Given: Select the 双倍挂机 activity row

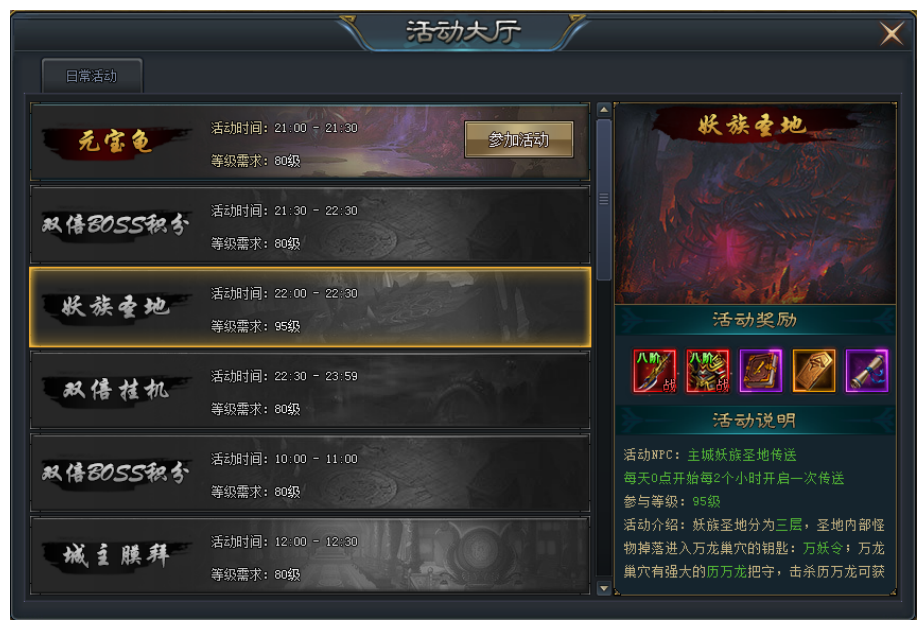Looking at the screenshot, I should coord(310,390).
